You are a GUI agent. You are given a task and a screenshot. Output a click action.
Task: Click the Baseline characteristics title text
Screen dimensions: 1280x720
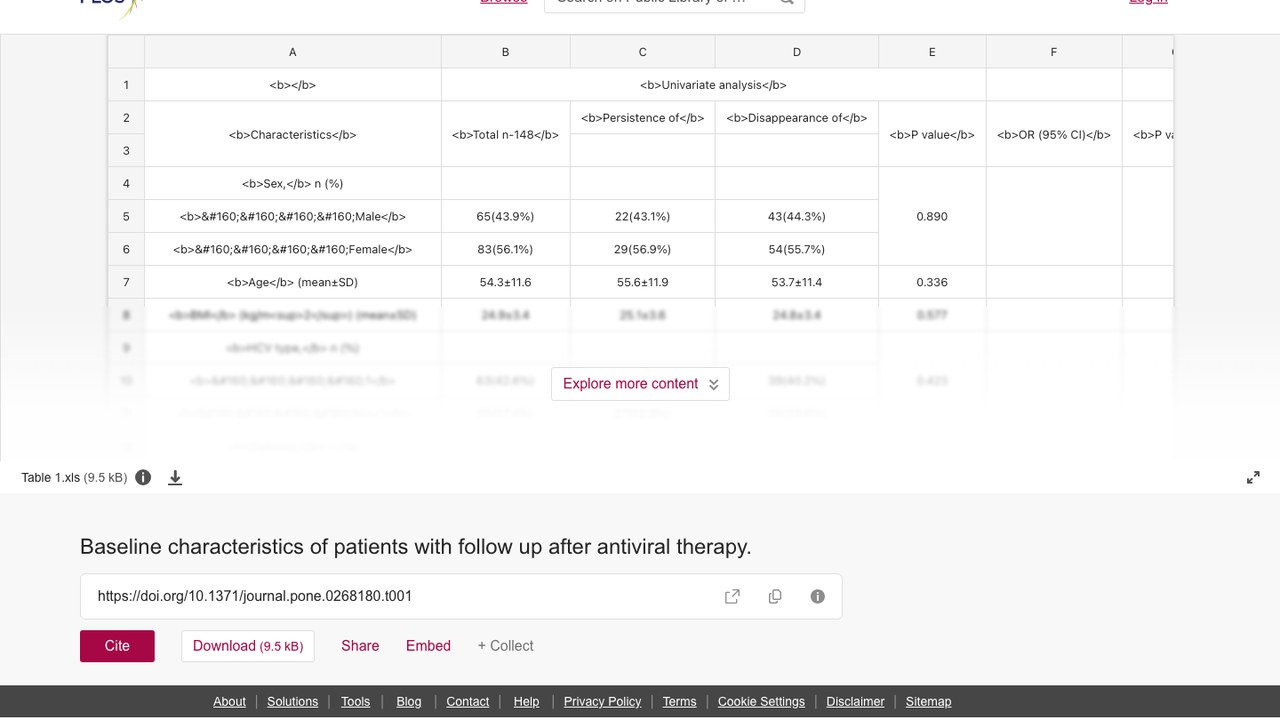pos(415,547)
